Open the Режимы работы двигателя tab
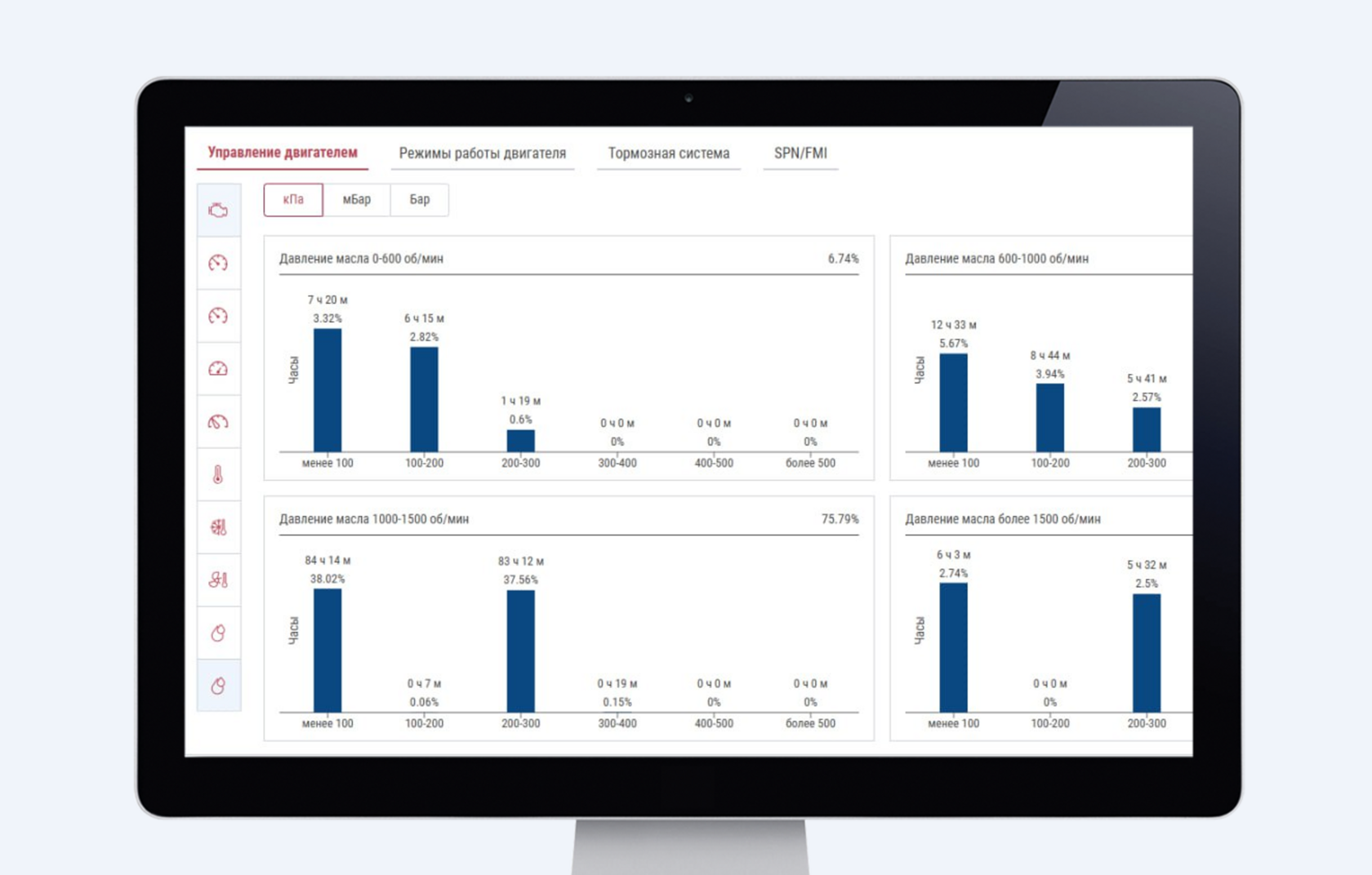 coord(482,153)
